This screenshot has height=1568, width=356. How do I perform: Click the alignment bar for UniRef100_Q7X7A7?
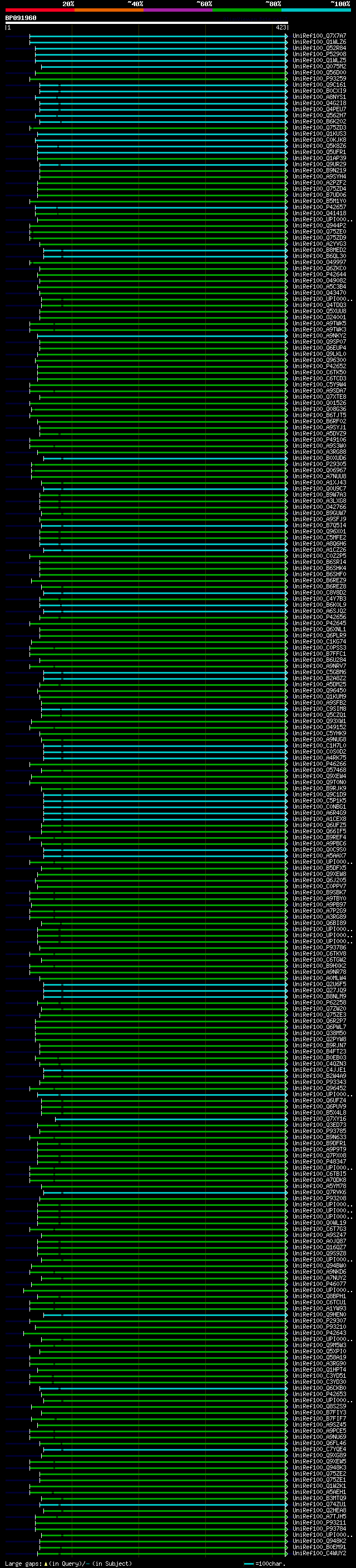pyautogui.click(x=158, y=36)
